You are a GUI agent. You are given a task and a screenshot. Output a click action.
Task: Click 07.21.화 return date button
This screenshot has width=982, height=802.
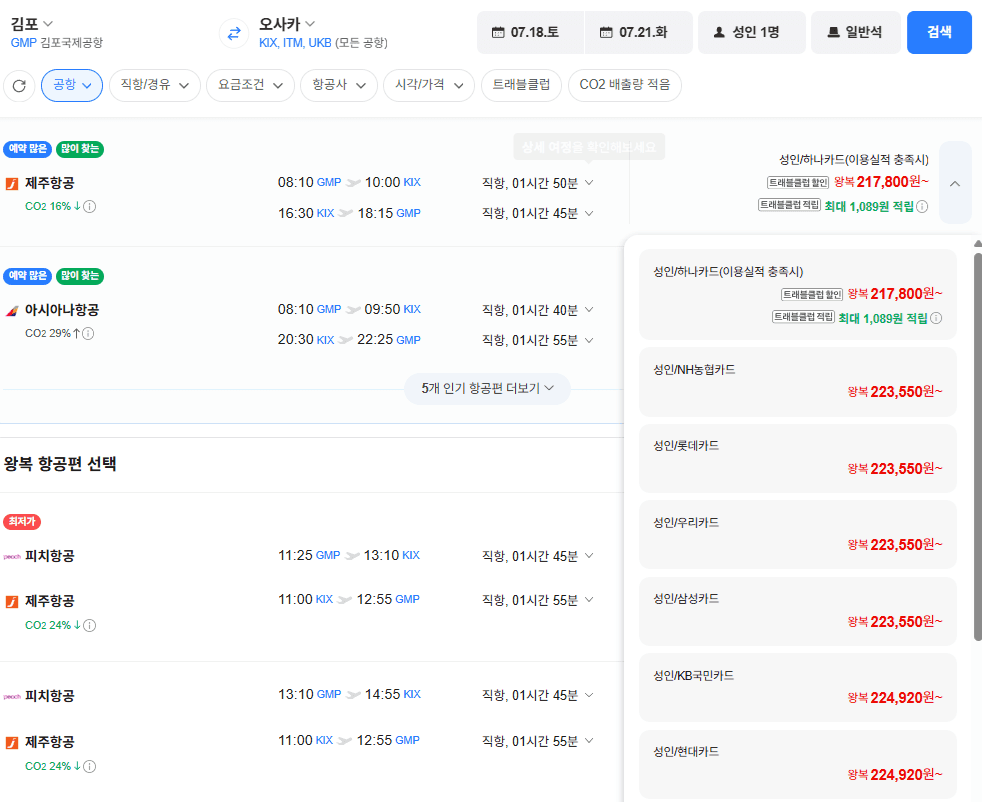639,32
